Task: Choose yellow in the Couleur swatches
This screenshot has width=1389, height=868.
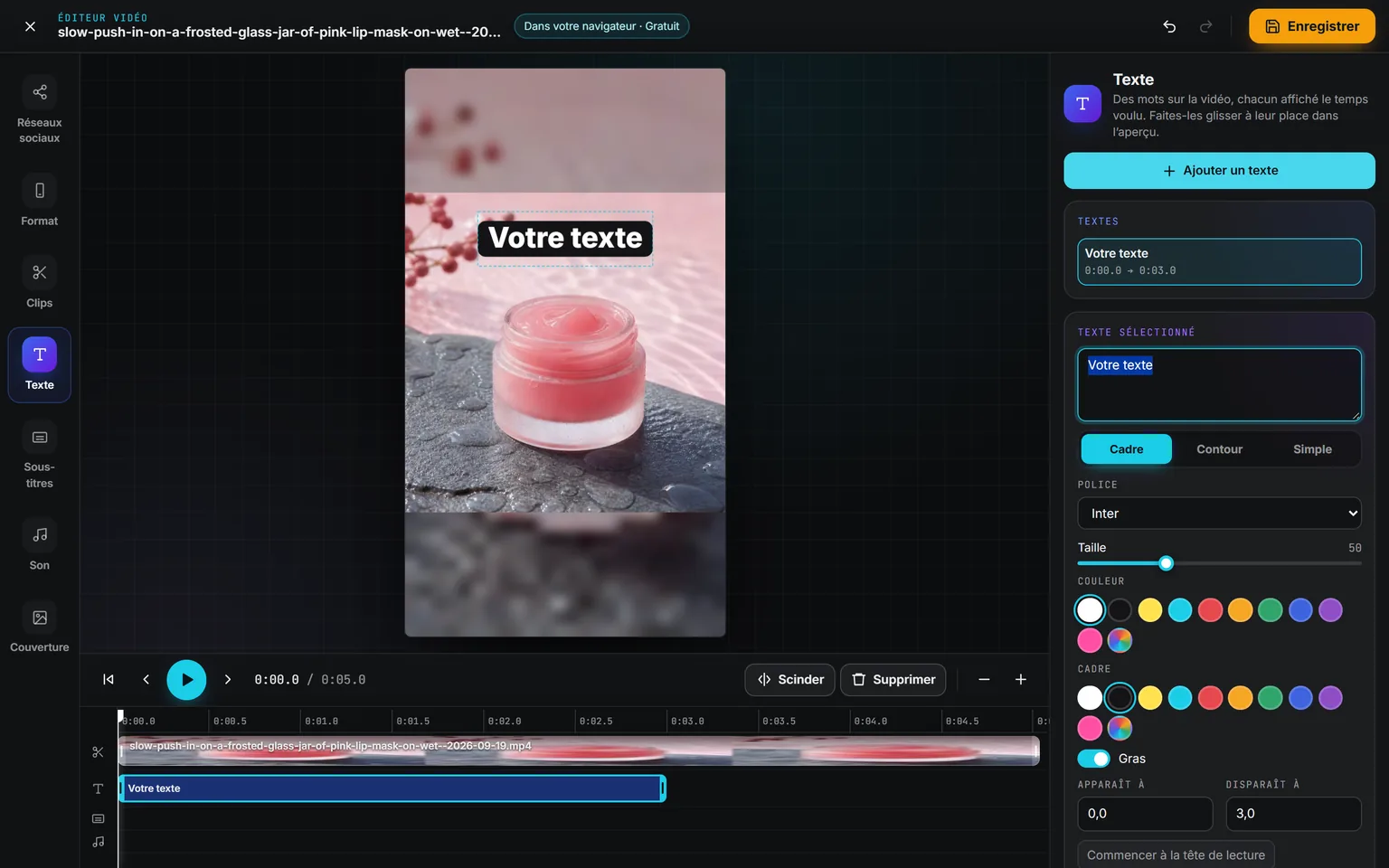Action: pos(1150,610)
